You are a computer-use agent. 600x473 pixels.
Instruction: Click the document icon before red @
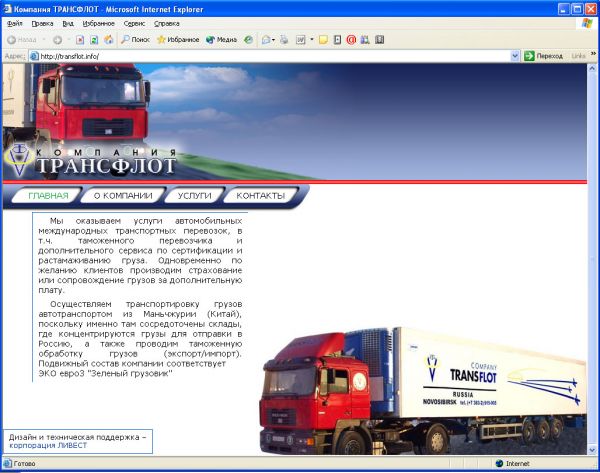pyautogui.click(x=337, y=40)
